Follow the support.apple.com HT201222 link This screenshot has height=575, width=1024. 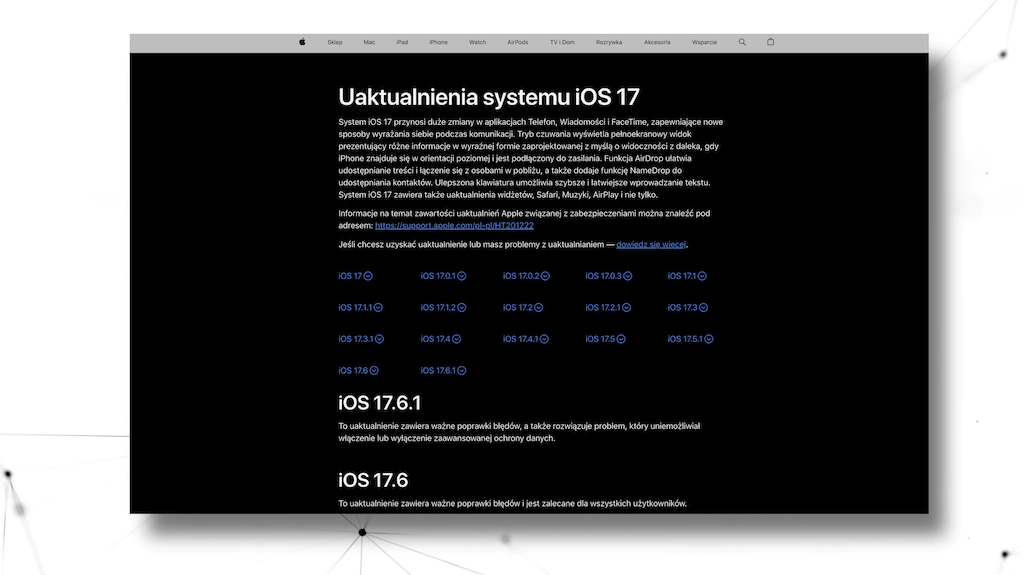tap(454, 225)
